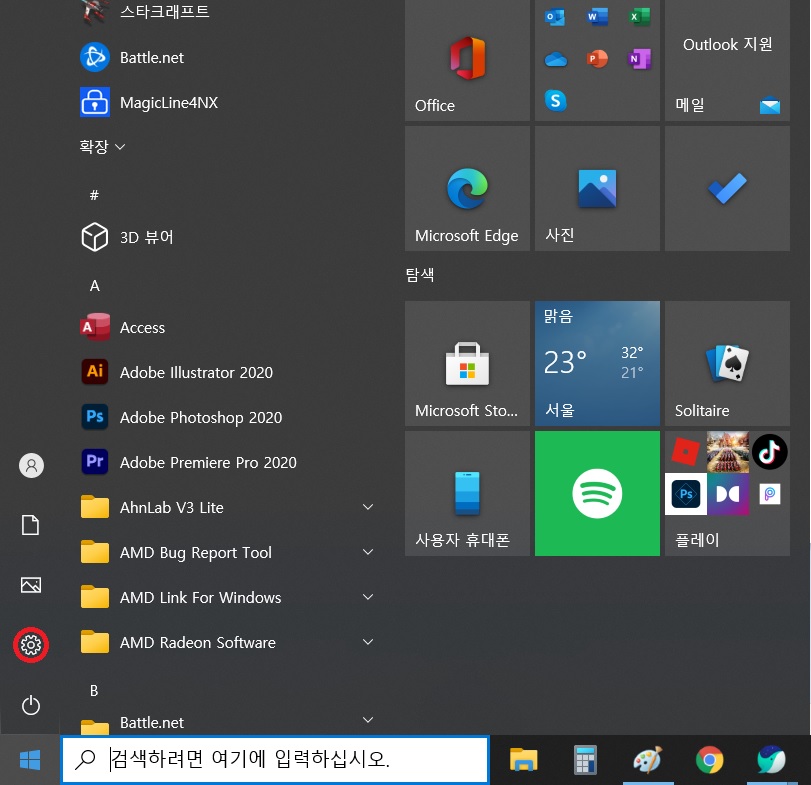Click the A letter group header

click(x=95, y=285)
